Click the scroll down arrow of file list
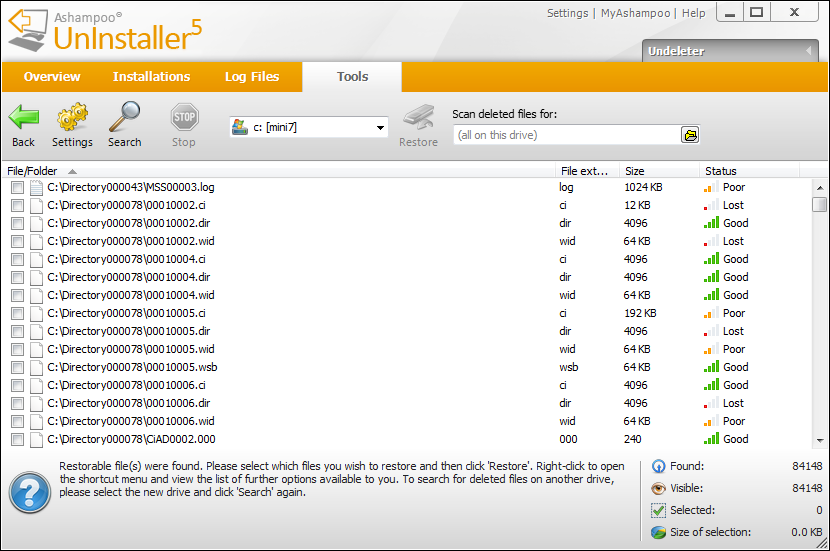The image size is (830, 551). click(x=819, y=440)
